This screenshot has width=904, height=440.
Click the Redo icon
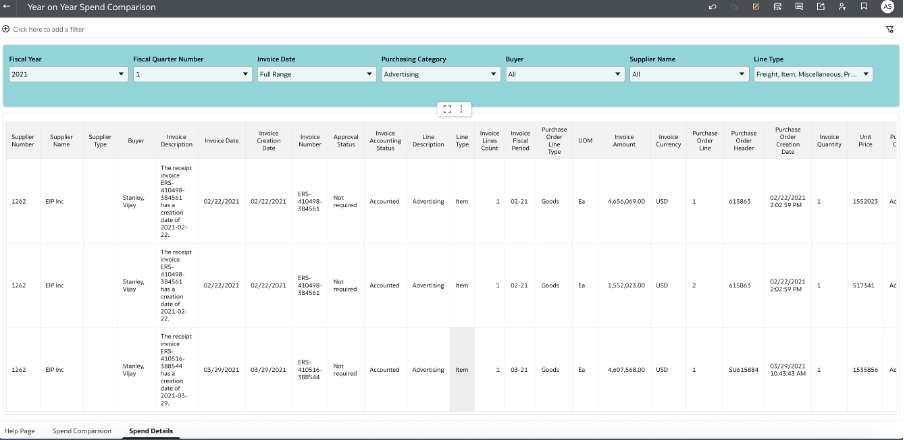point(734,7)
